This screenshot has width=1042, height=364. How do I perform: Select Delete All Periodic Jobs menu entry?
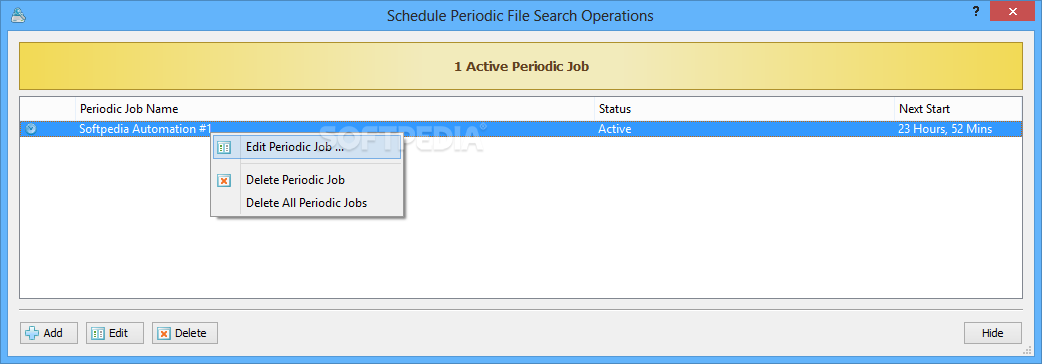(307, 203)
